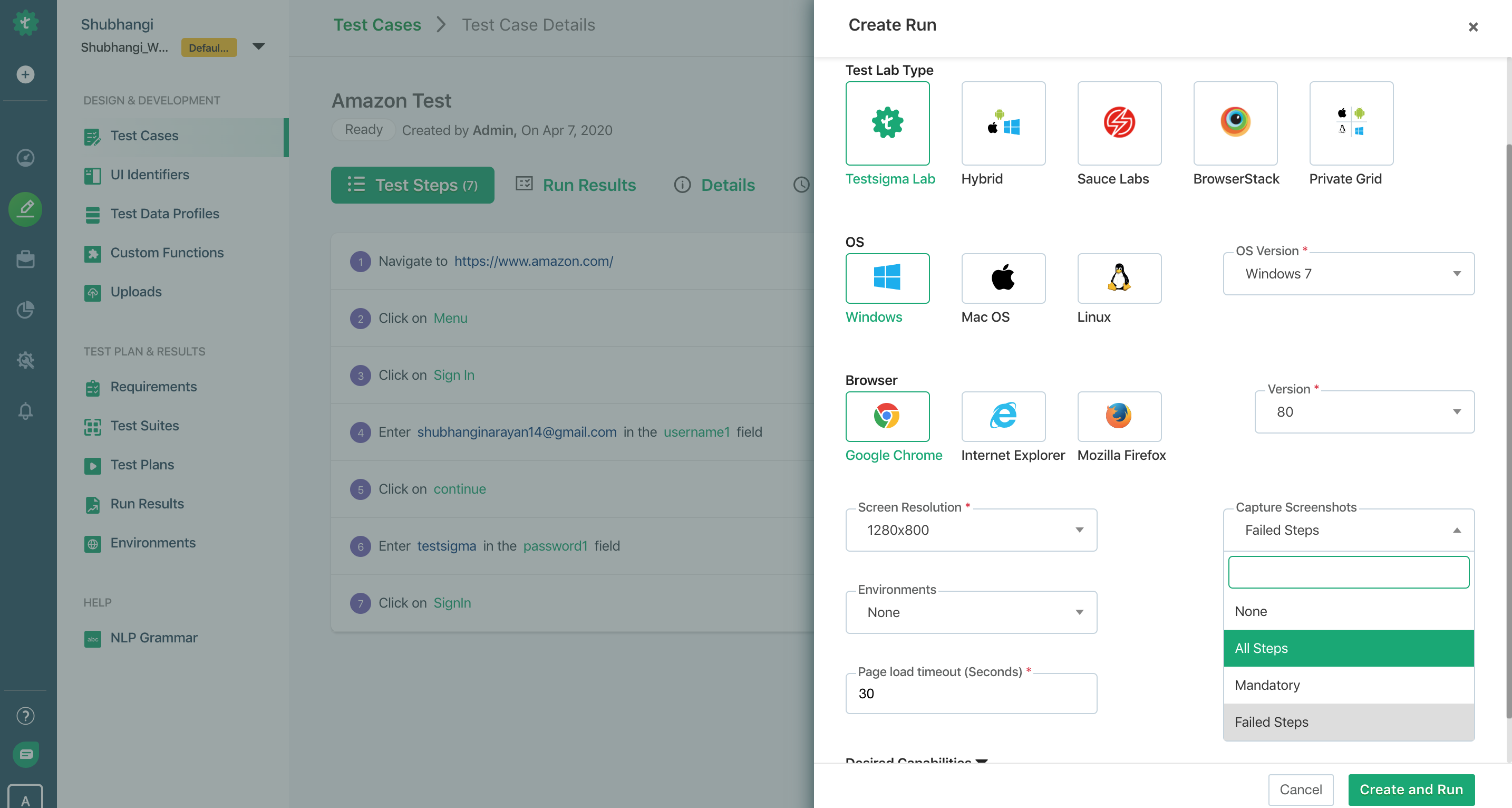
Task: Select Linux as the operating system
Action: click(1119, 278)
